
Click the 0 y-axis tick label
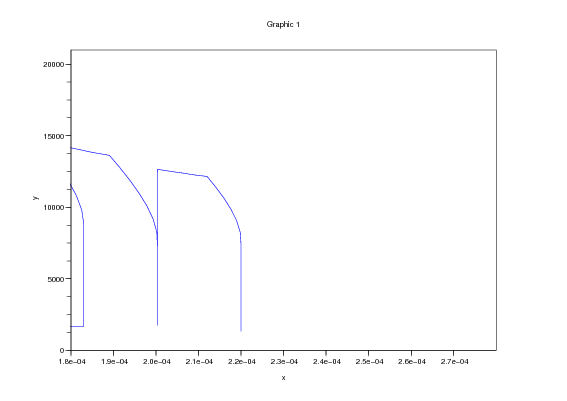pyautogui.click(x=62, y=350)
